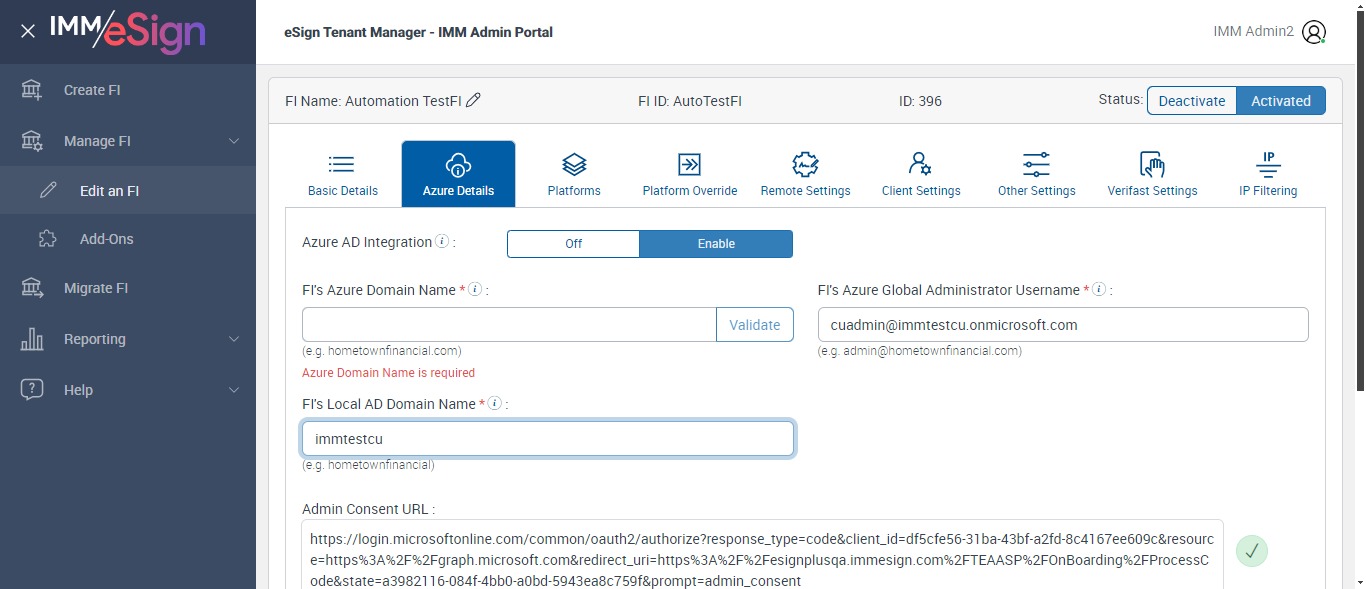Go to the Remote Settings tab

tap(805, 174)
